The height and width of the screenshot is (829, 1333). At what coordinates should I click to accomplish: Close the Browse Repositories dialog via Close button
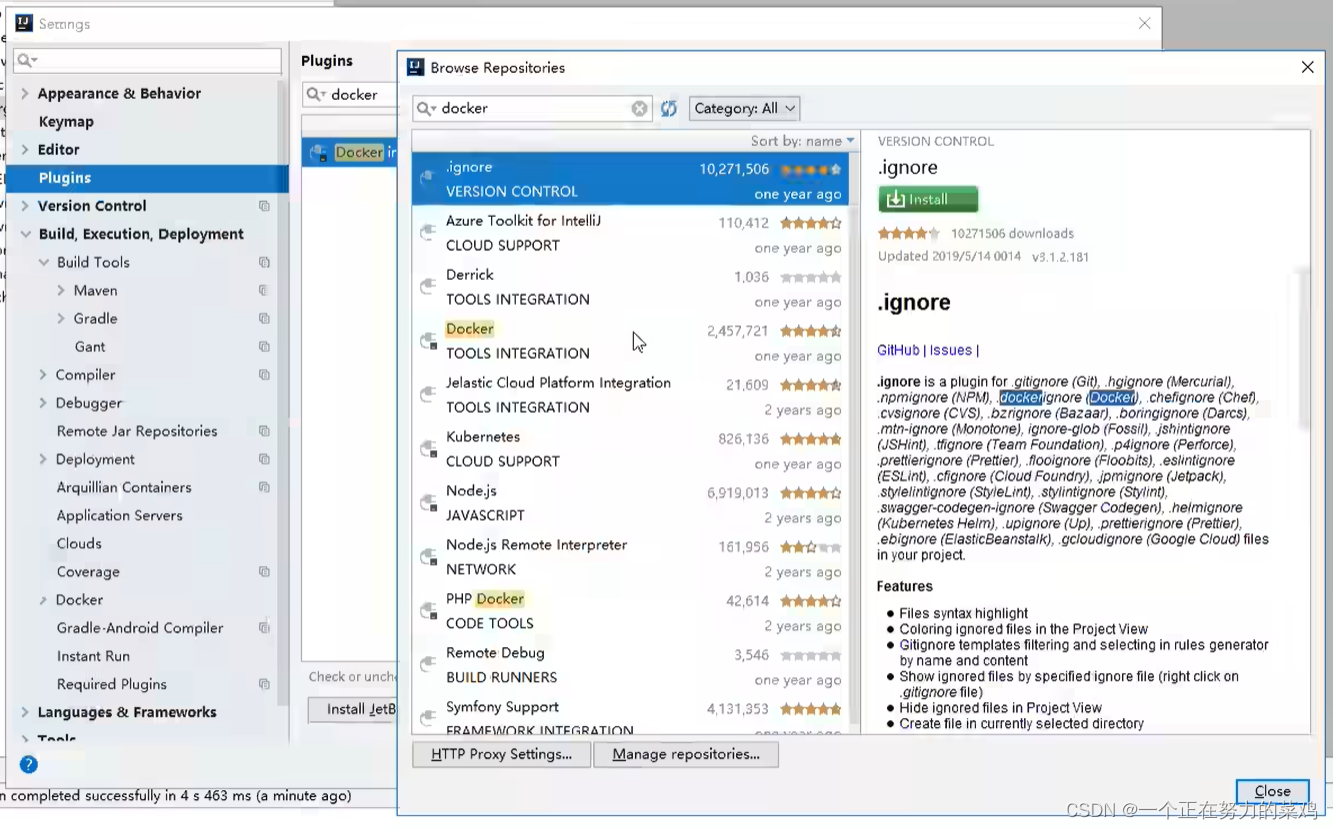1272,791
